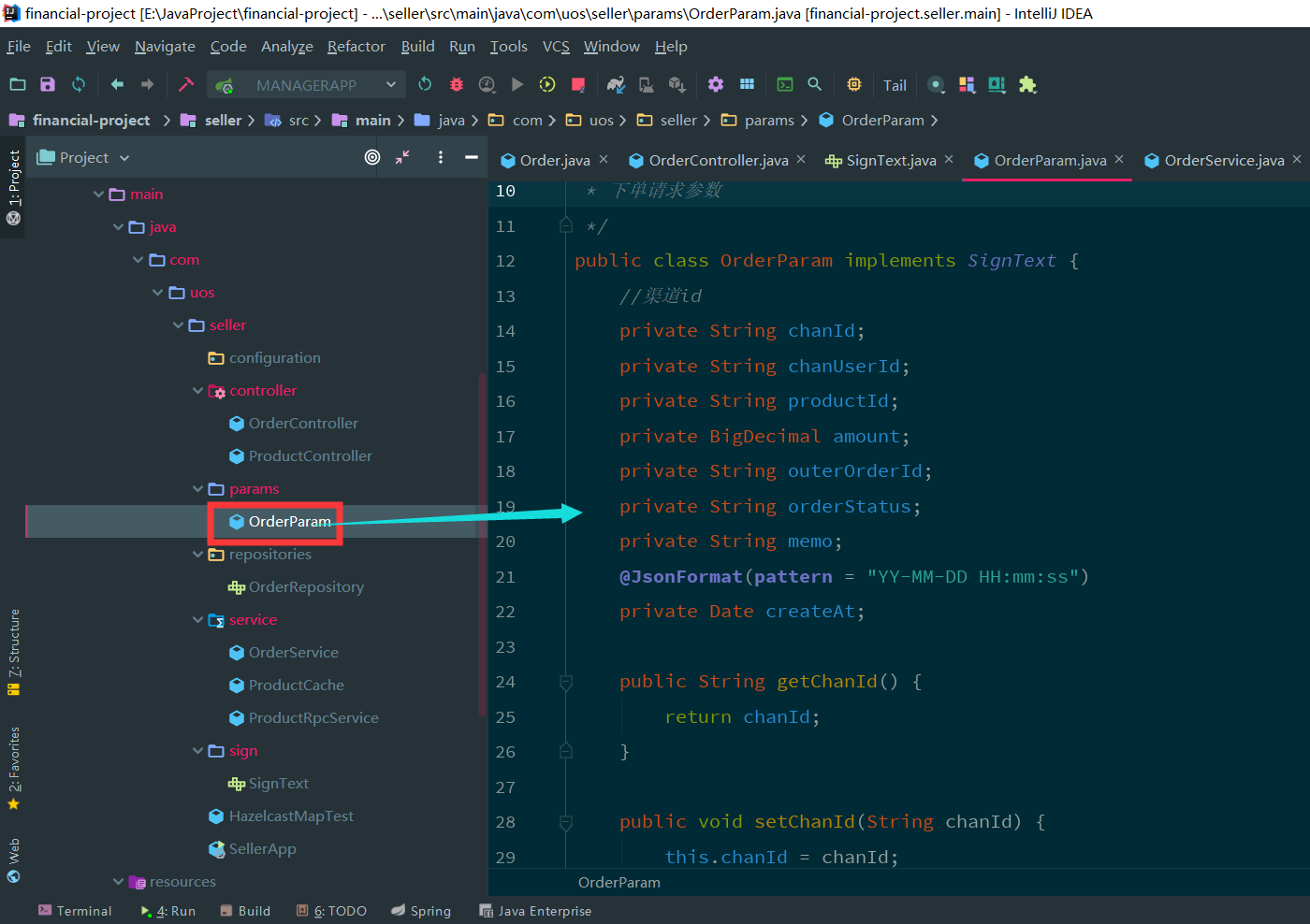Click the toolbar Terminal icon
1310x924 pixels.
click(x=785, y=84)
